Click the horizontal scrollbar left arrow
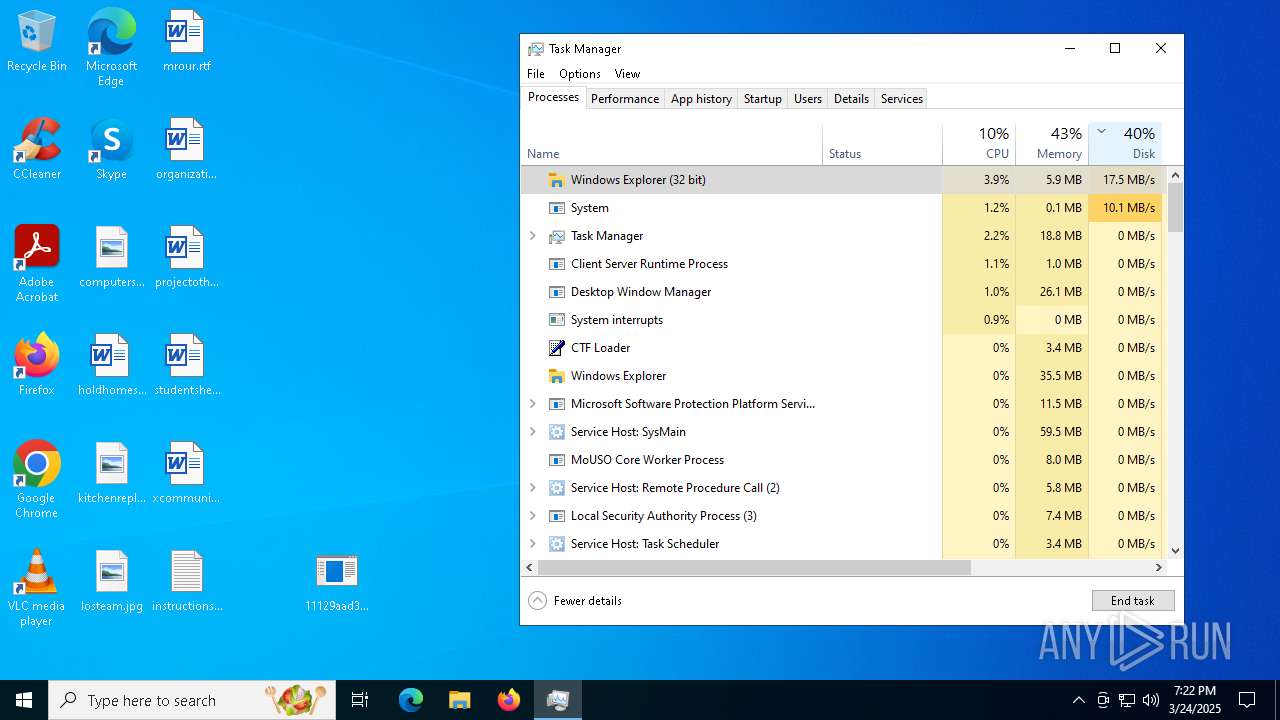Image resolution: width=1280 pixels, height=720 pixels. point(530,567)
